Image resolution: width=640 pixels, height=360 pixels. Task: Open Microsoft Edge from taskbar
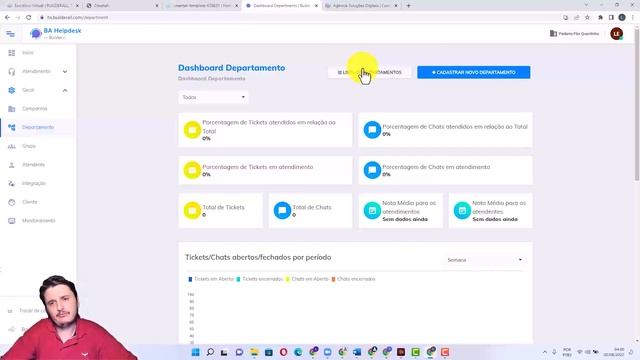point(298,352)
